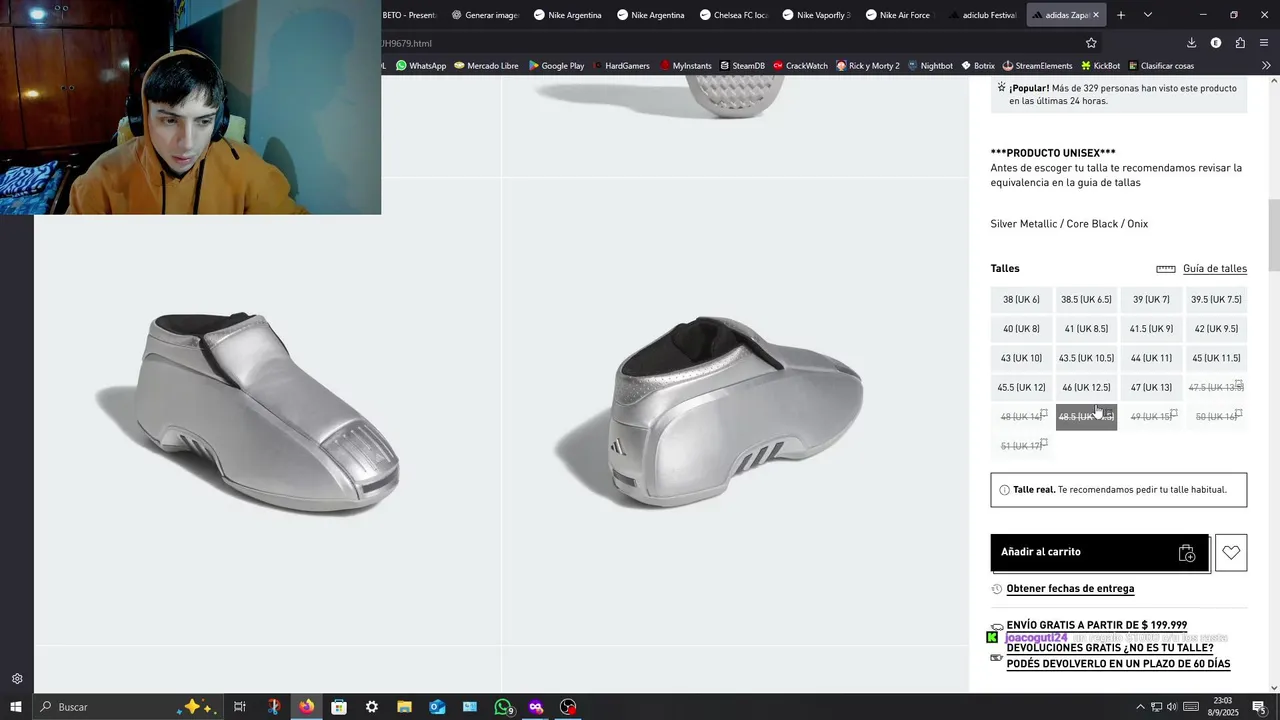
Task: Select size 41 (UK 8.5)
Action: [x=1086, y=329]
